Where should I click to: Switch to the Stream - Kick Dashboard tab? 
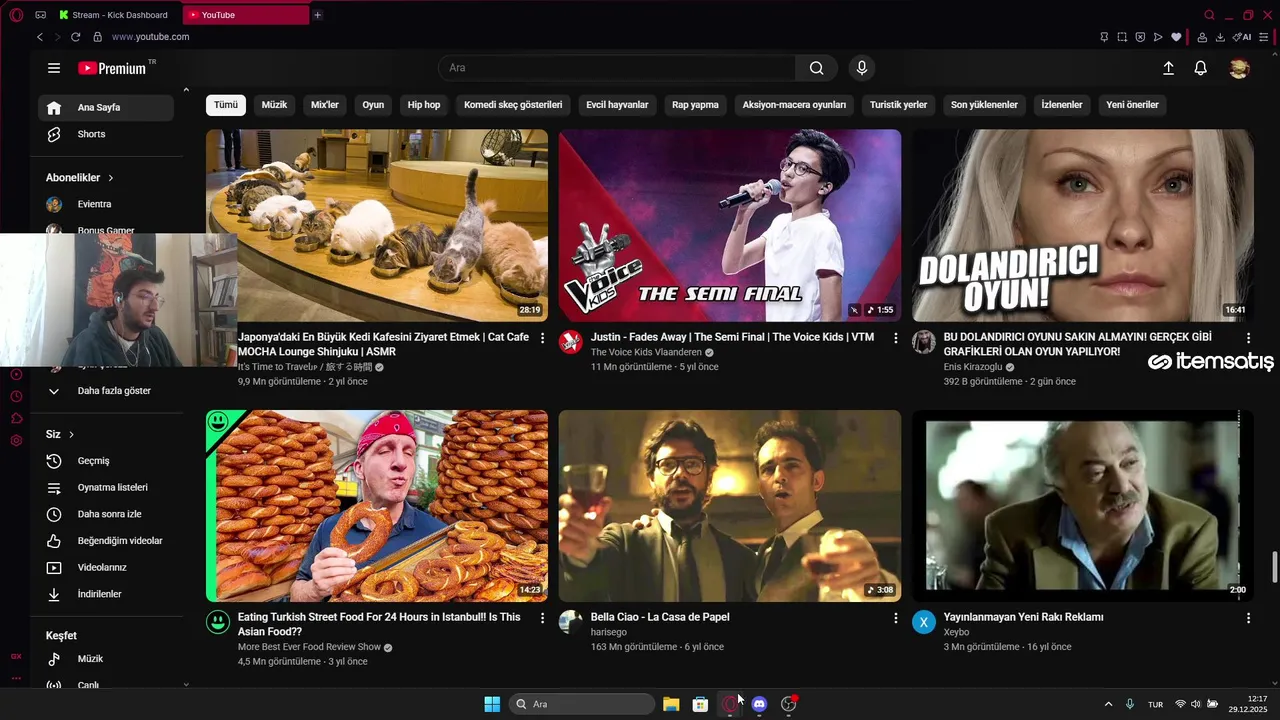[114, 15]
